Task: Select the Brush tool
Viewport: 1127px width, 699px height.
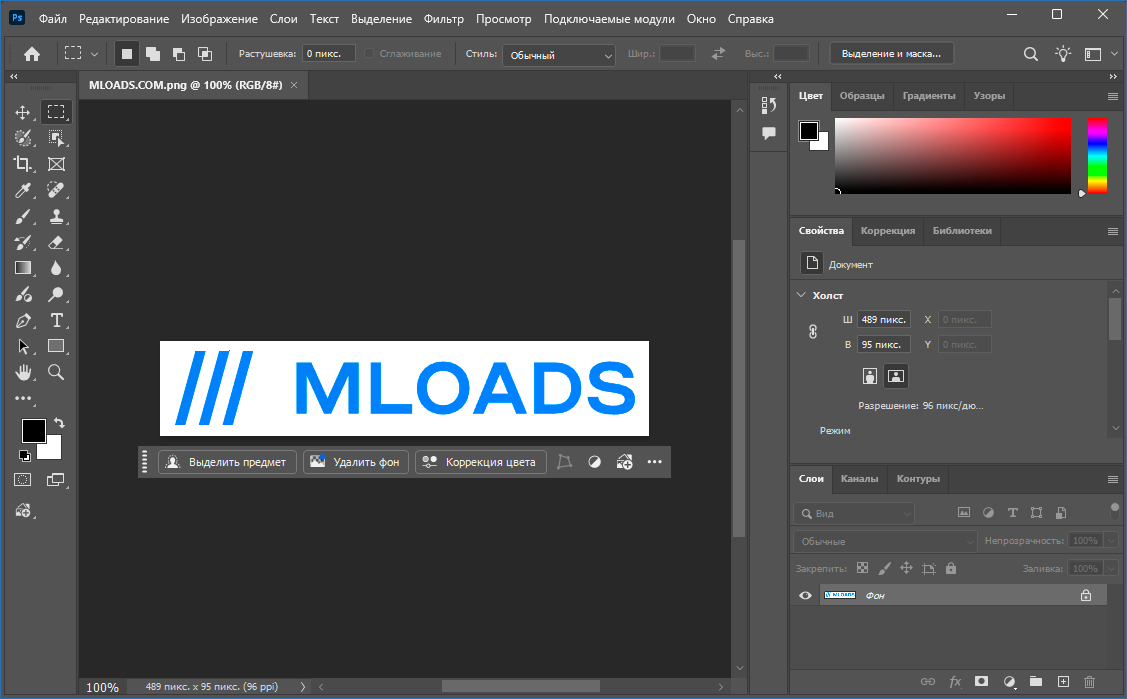Action: tap(23, 216)
